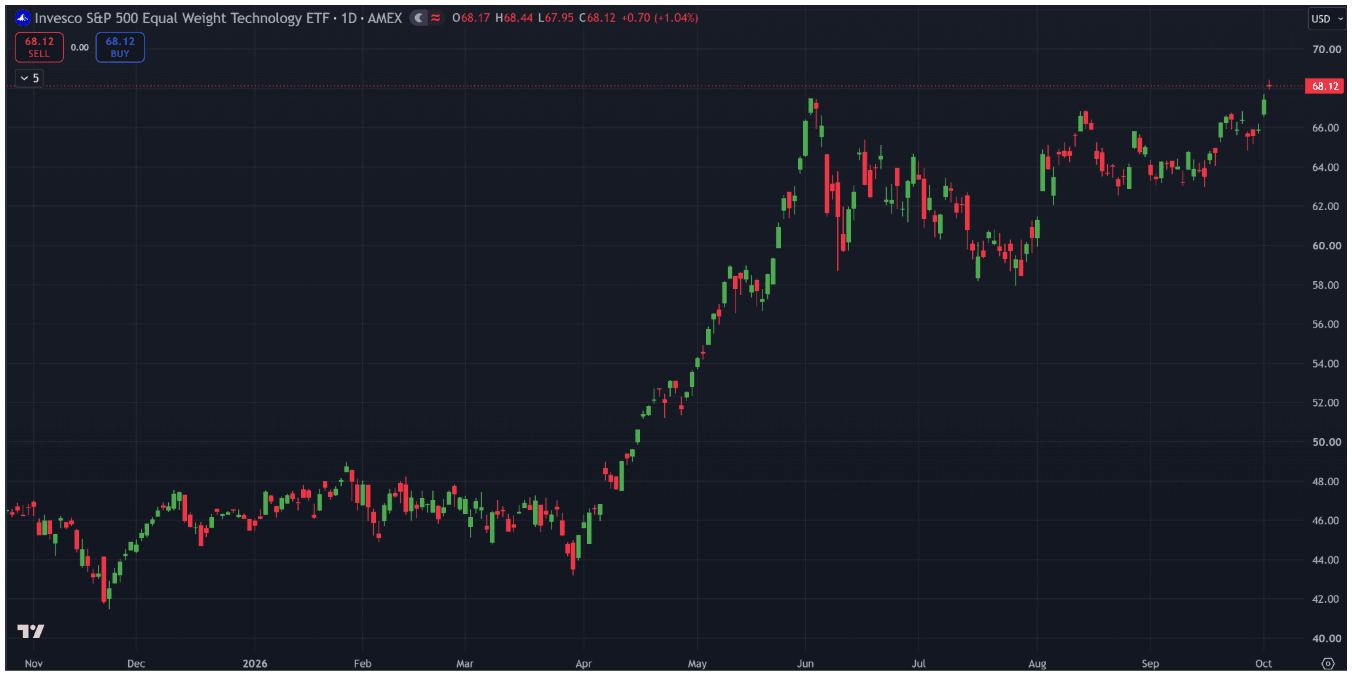Click the 44.00 price scale label

coord(1326,560)
